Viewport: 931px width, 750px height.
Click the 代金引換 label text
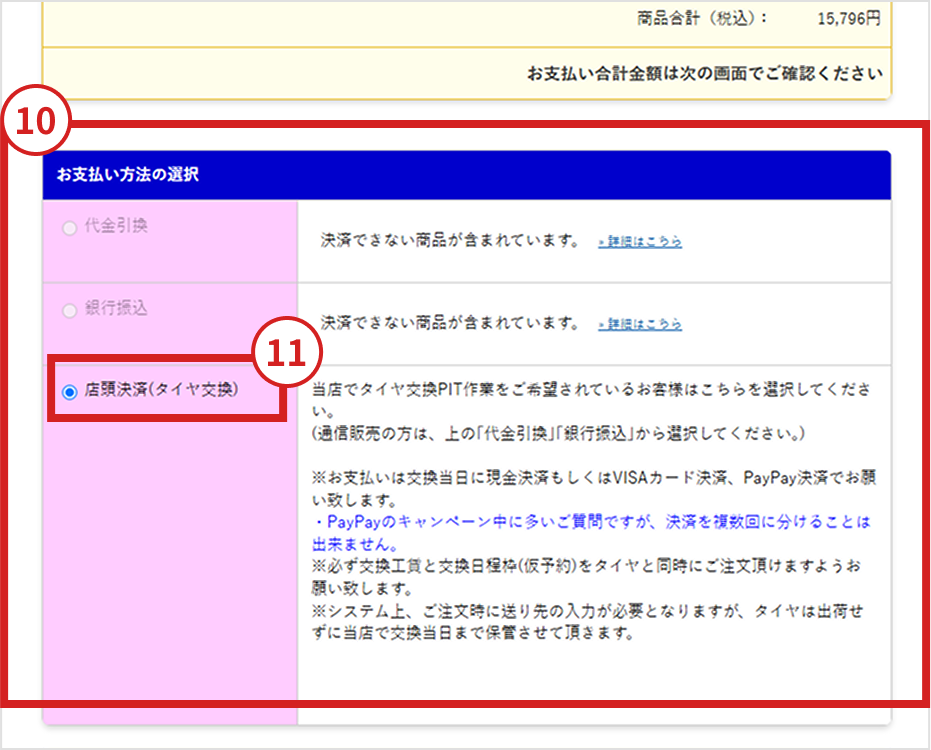click(116, 227)
